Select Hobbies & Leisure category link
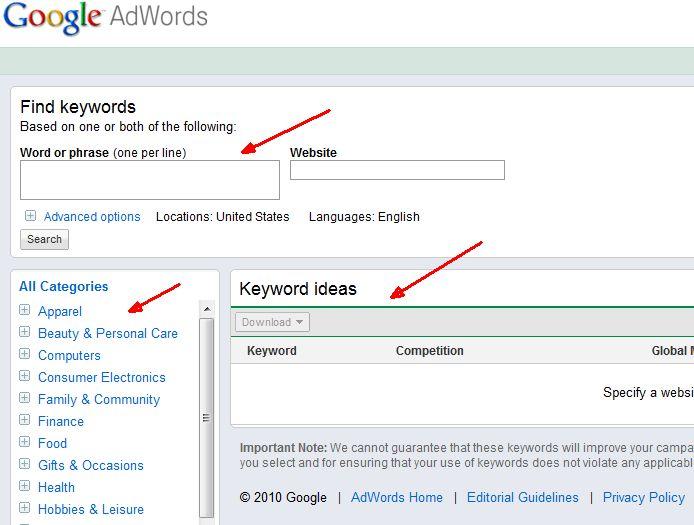694x525 pixels. 91,510
